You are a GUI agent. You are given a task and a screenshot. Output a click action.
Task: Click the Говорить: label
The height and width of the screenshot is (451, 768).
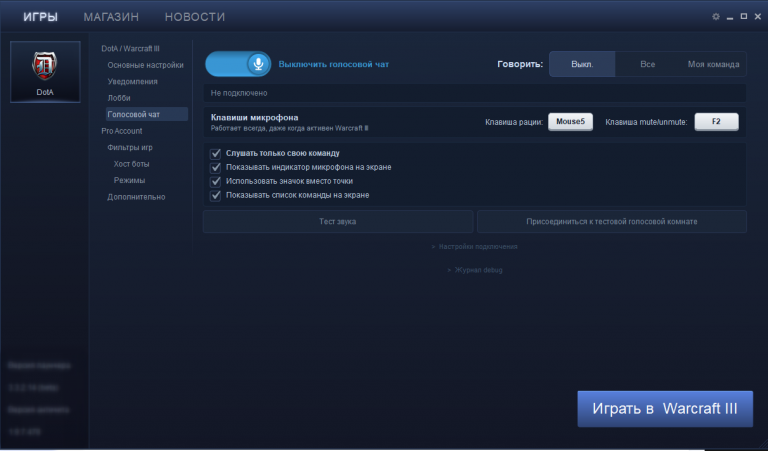click(x=520, y=64)
